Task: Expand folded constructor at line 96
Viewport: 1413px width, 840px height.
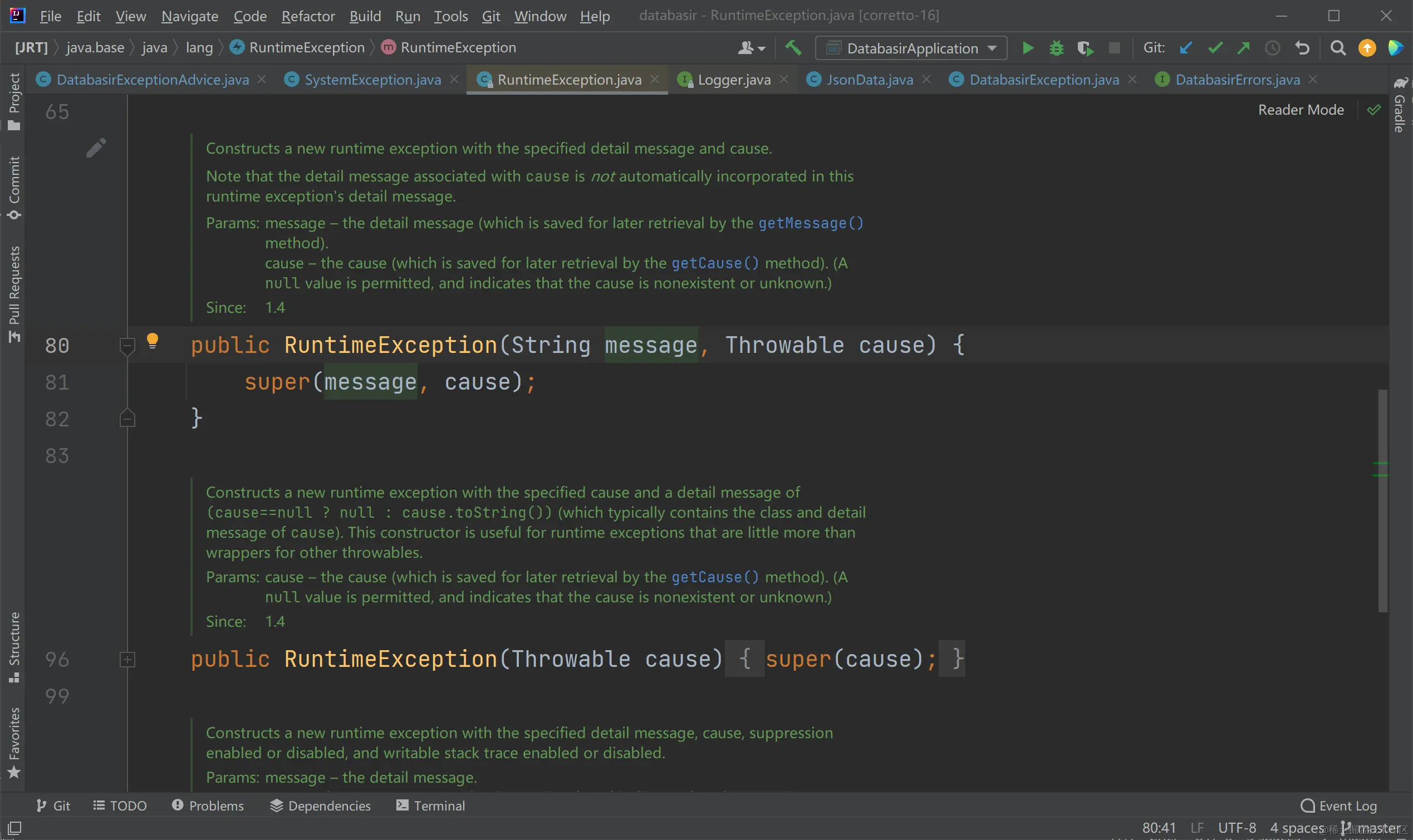Action: pos(127,660)
